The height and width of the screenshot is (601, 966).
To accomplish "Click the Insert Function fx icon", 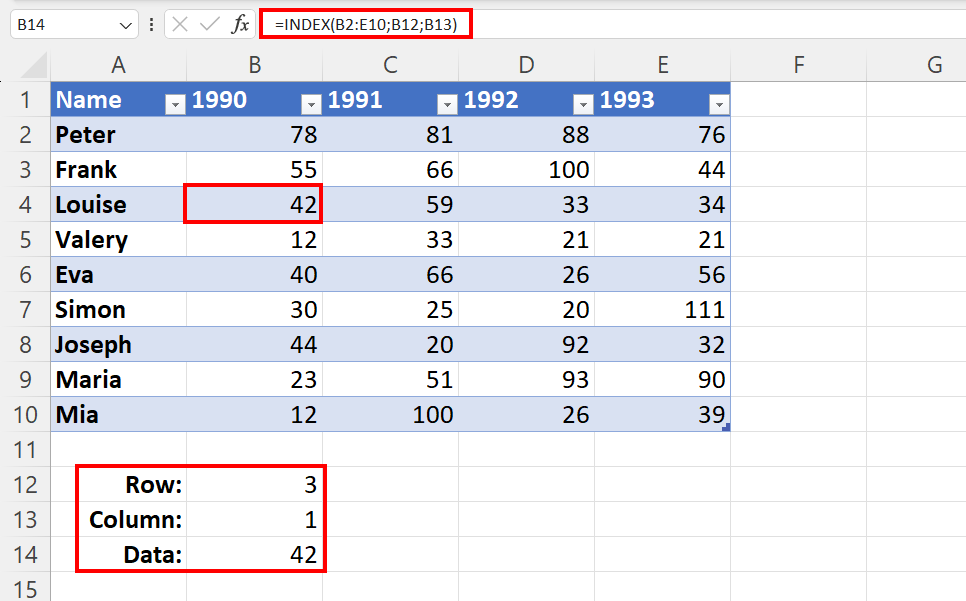I will coord(240,25).
